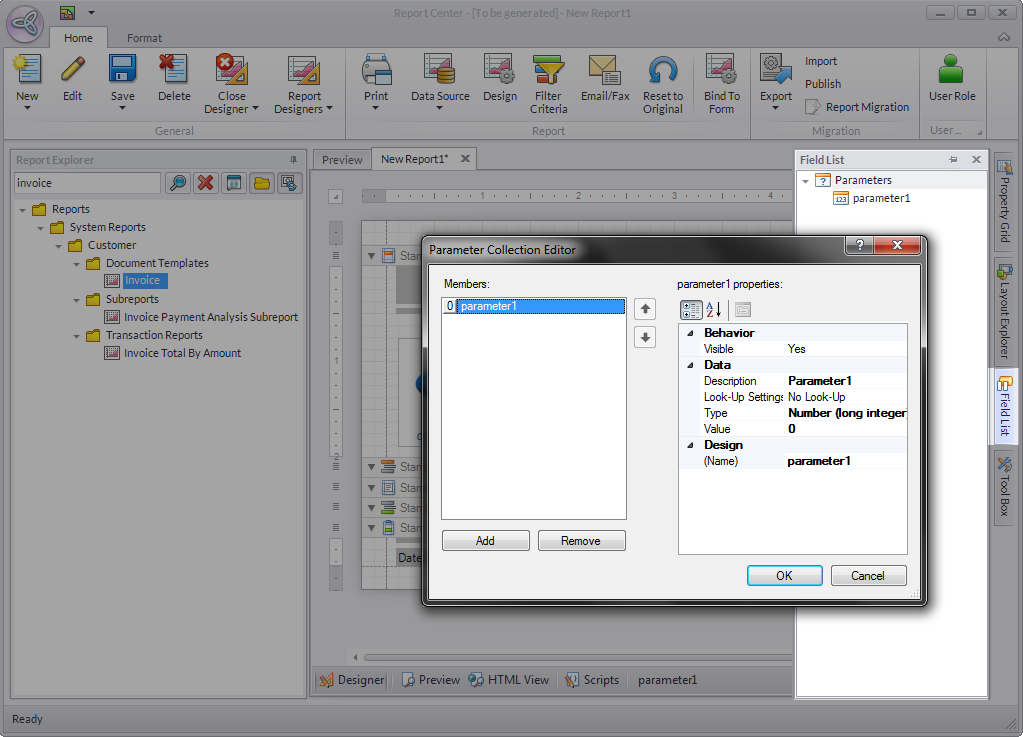The image size is (1023, 737).
Task: Open the User Role icon
Action: point(951,70)
